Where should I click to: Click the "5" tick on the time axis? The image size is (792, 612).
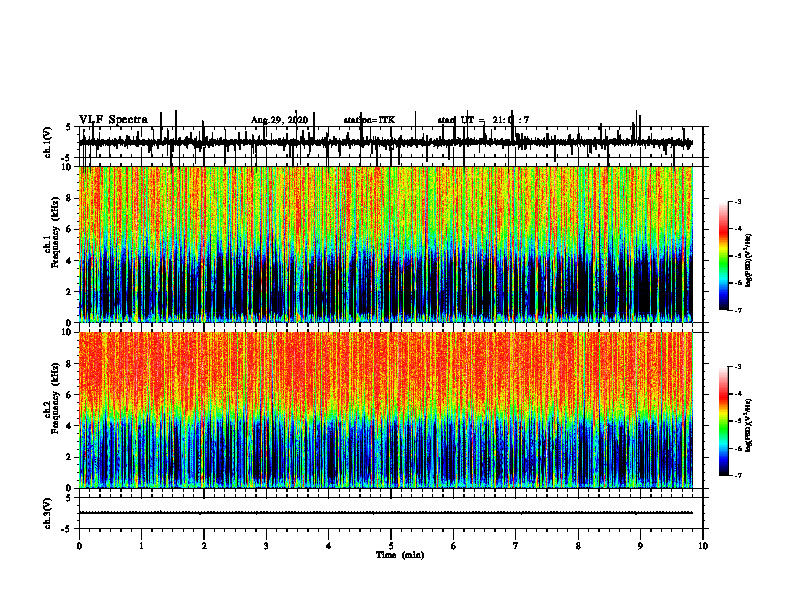pyautogui.click(x=391, y=546)
